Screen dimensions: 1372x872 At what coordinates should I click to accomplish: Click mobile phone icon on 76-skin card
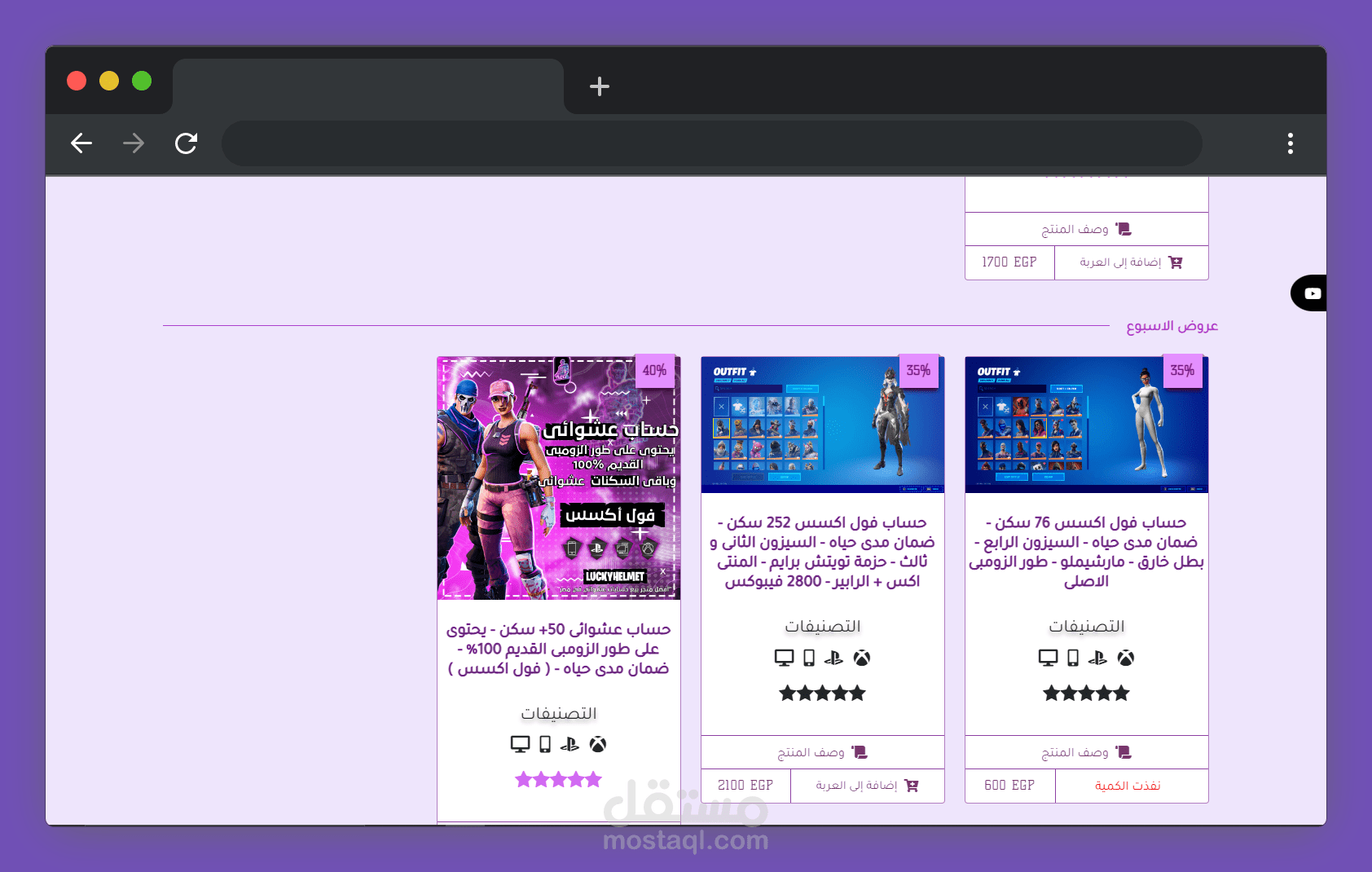point(1073,658)
